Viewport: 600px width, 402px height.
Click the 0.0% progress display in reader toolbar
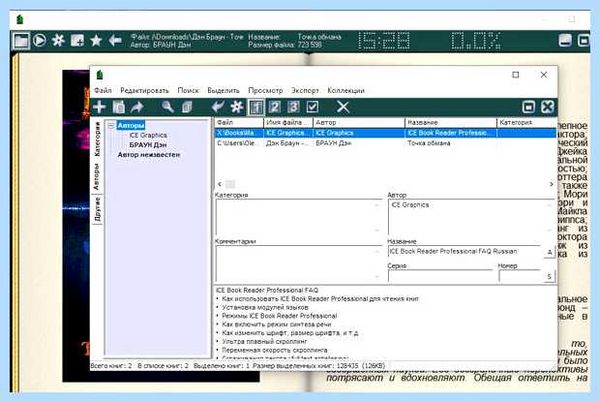[476, 41]
